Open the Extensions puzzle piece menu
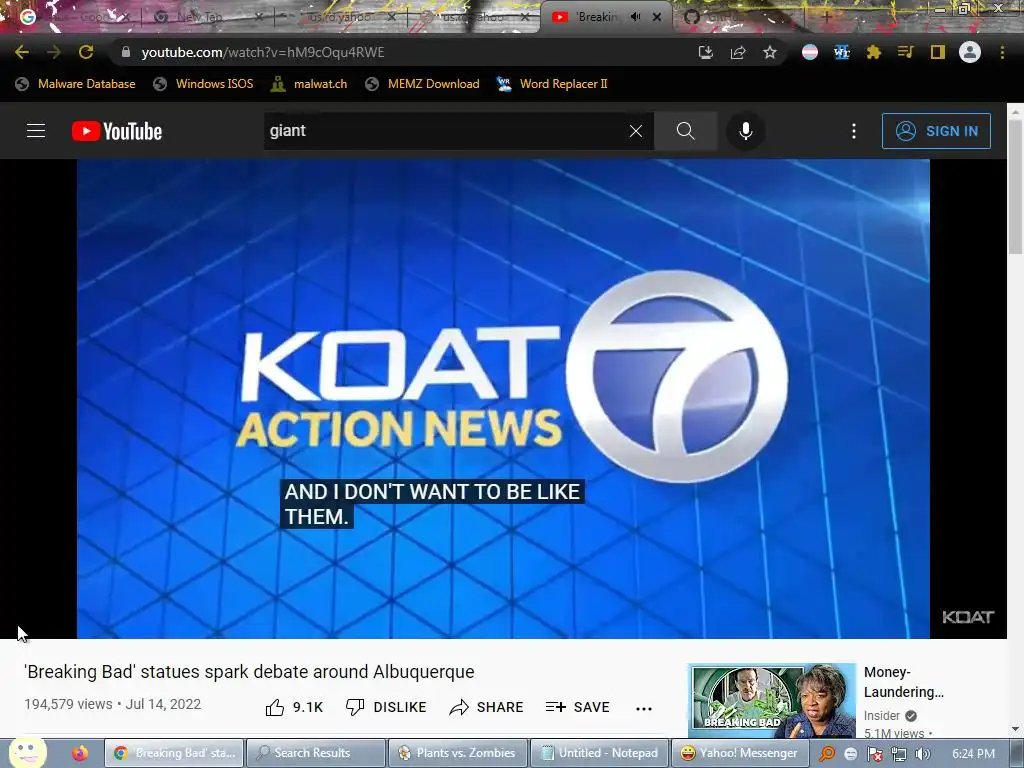This screenshot has height=768, width=1024. point(874,52)
